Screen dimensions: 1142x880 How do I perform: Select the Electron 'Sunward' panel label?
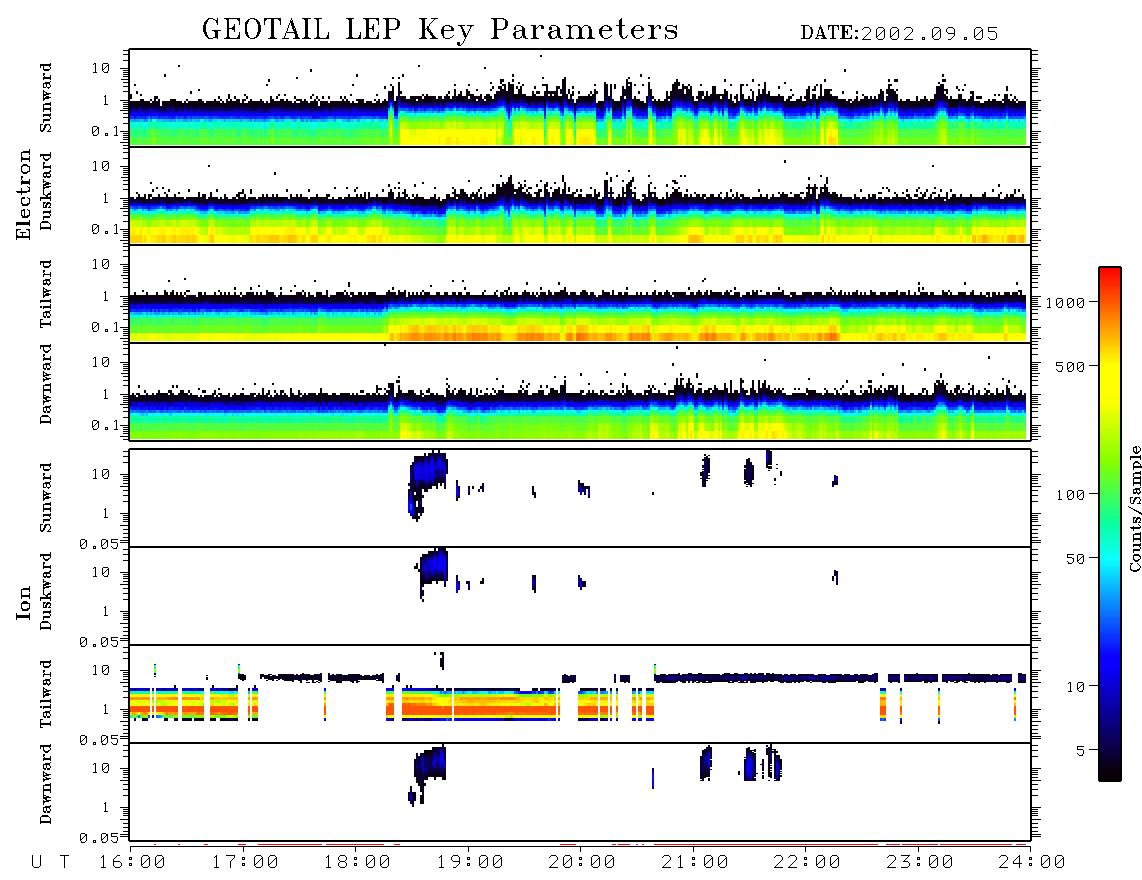[x=46, y=98]
